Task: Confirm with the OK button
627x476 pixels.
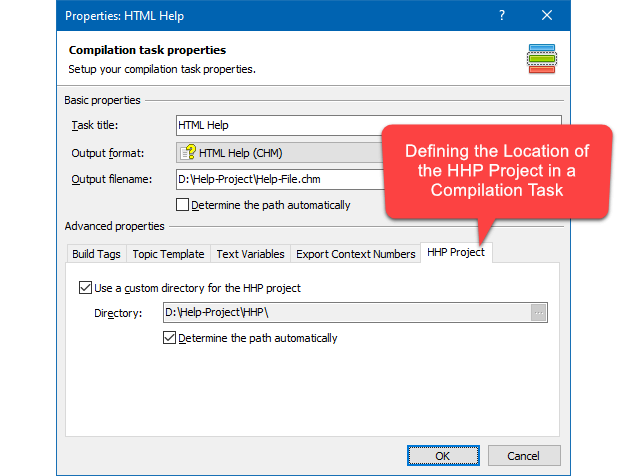Action: click(443, 456)
